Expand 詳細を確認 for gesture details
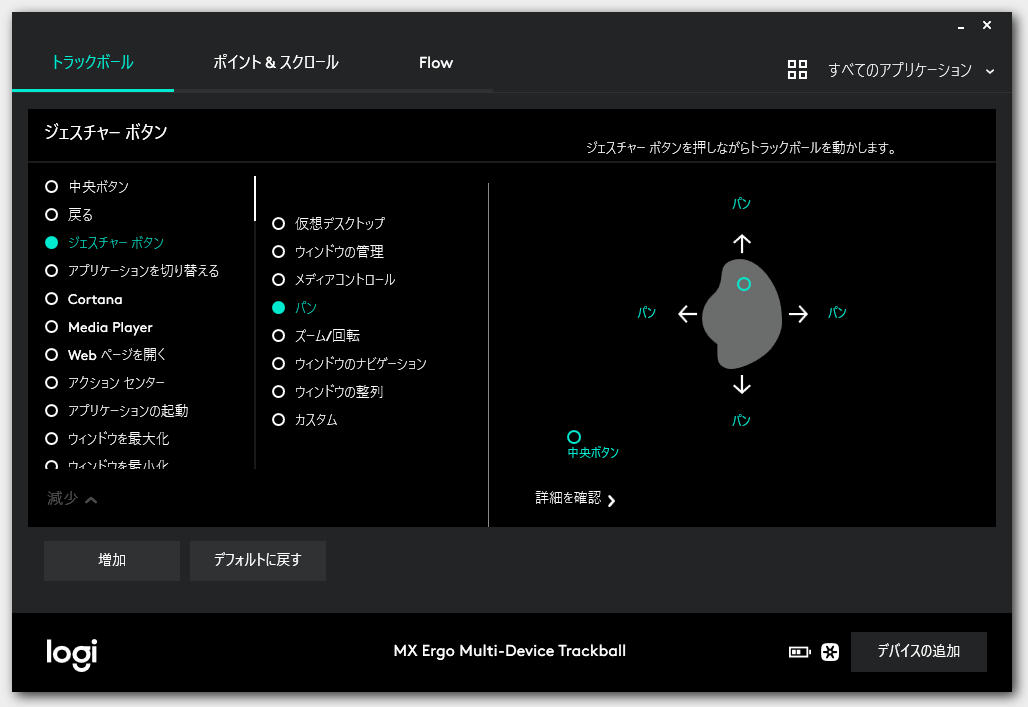The image size is (1028, 707). (x=572, y=499)
